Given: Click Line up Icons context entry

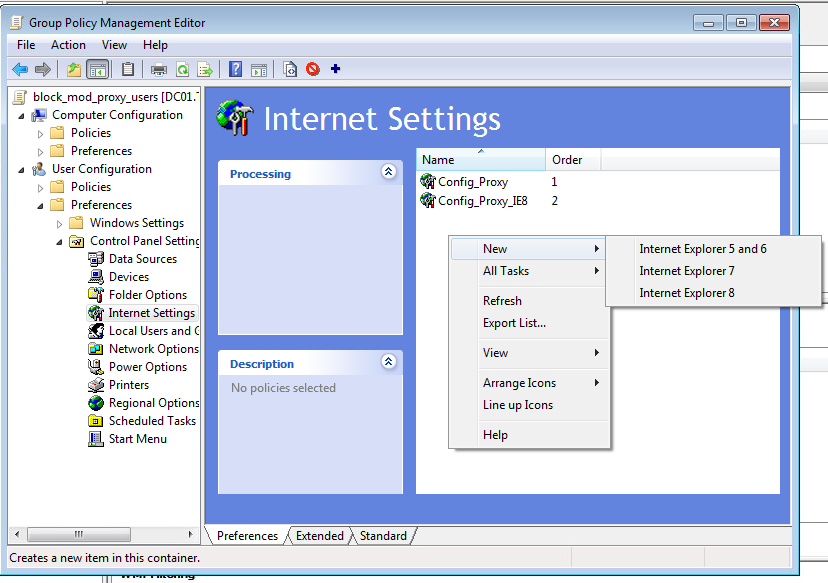Looking at the screenshot, I should point(528,405).
